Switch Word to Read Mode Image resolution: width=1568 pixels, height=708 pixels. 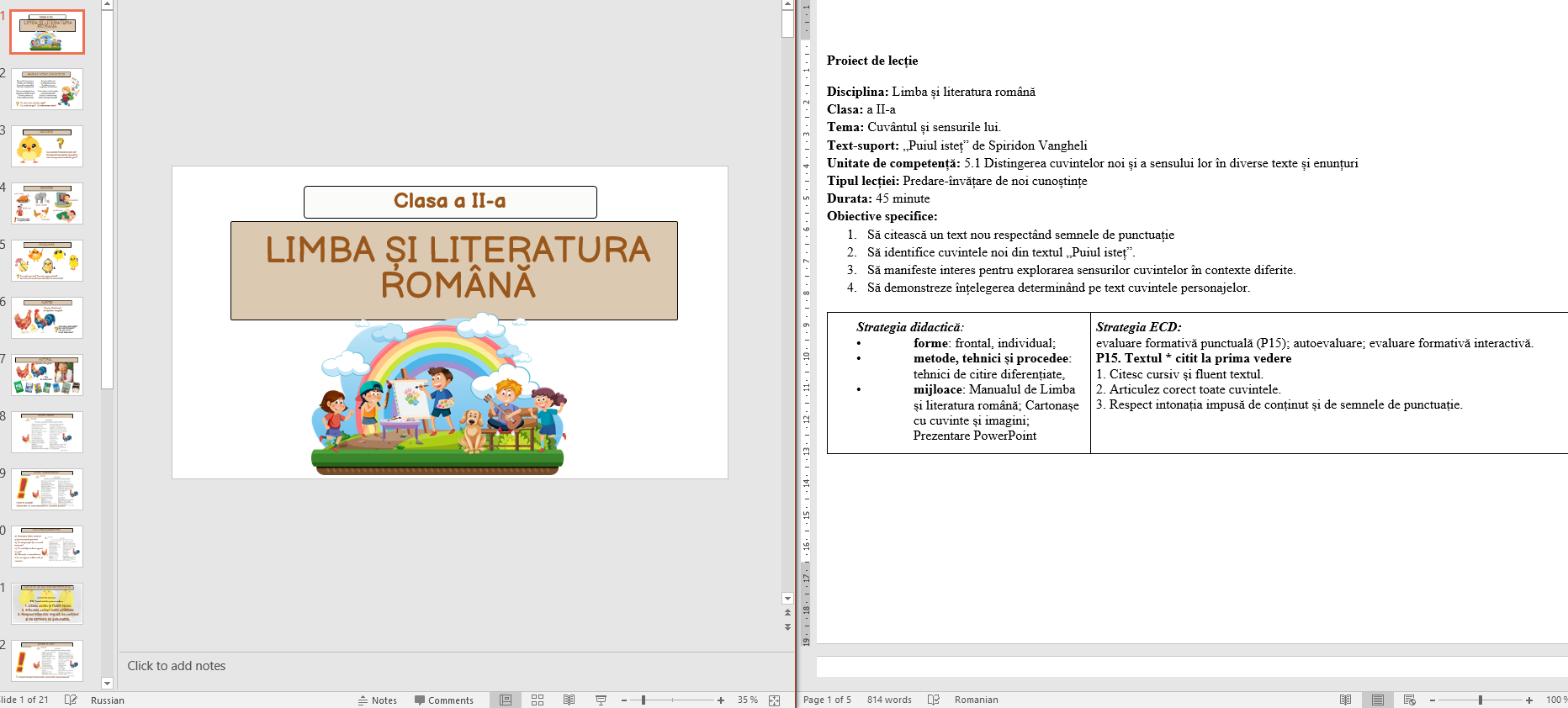click(x=1345, y=700)
